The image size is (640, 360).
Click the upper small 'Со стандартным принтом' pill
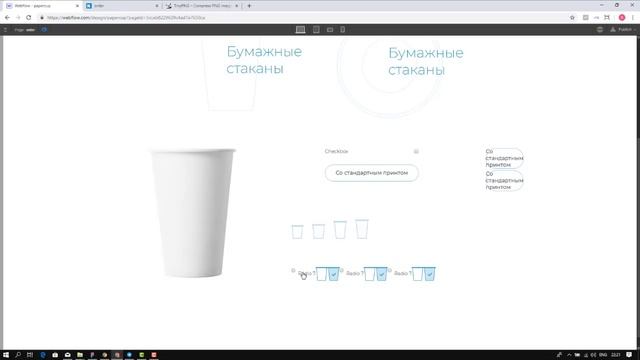(504, 158)
